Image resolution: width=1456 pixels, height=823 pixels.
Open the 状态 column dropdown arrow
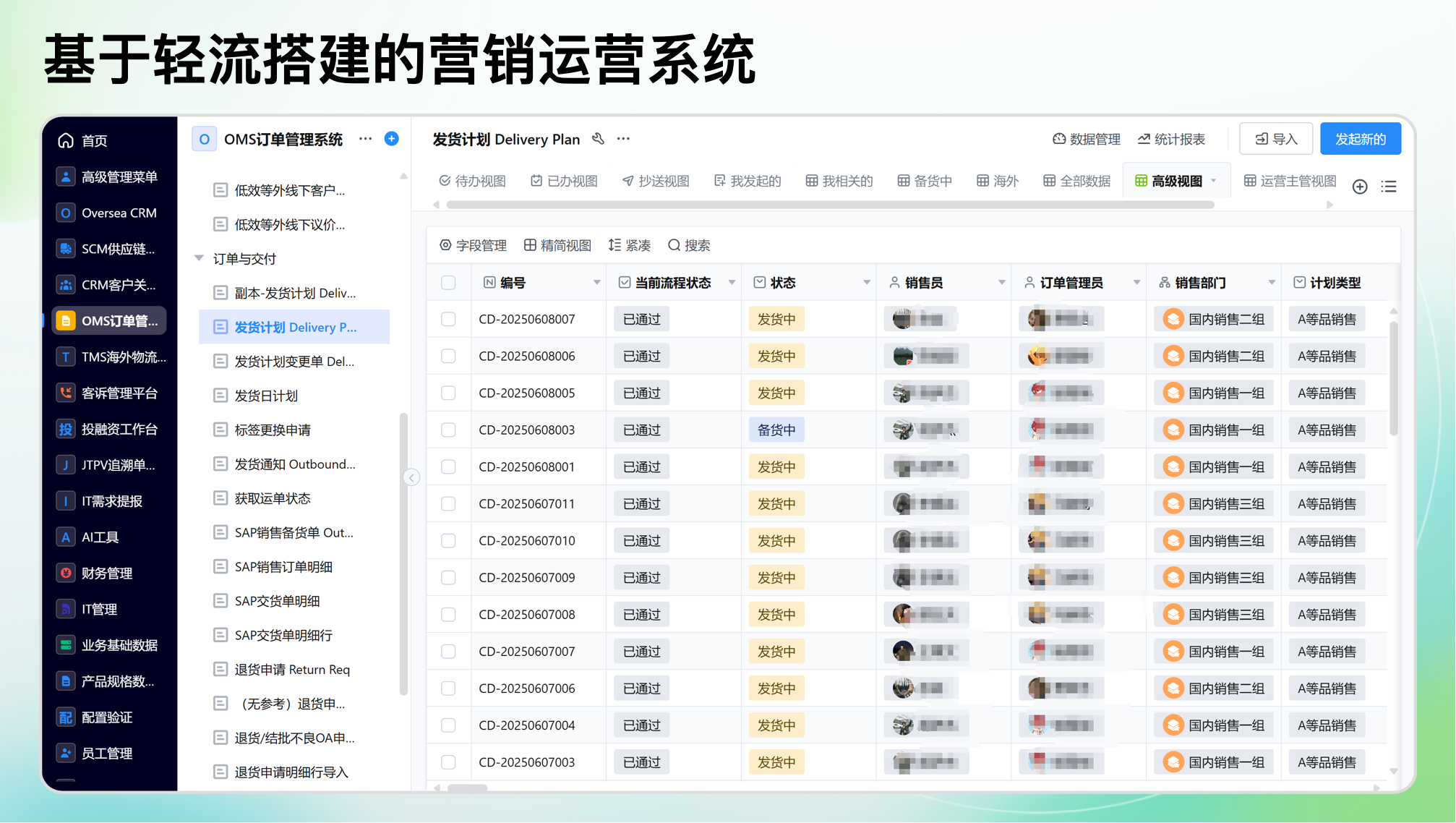pos(867,283)
